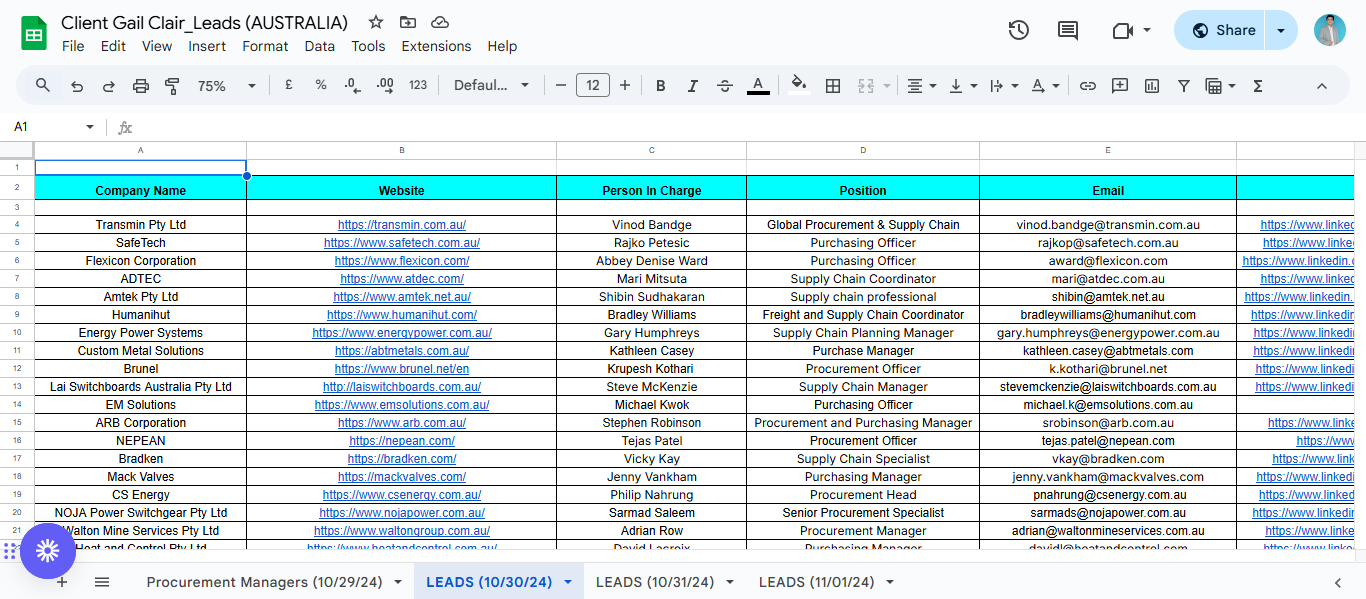This screenshot has width=1366, height=599.
Task: Open the Default font dropdown
Action: coord(491,86)
